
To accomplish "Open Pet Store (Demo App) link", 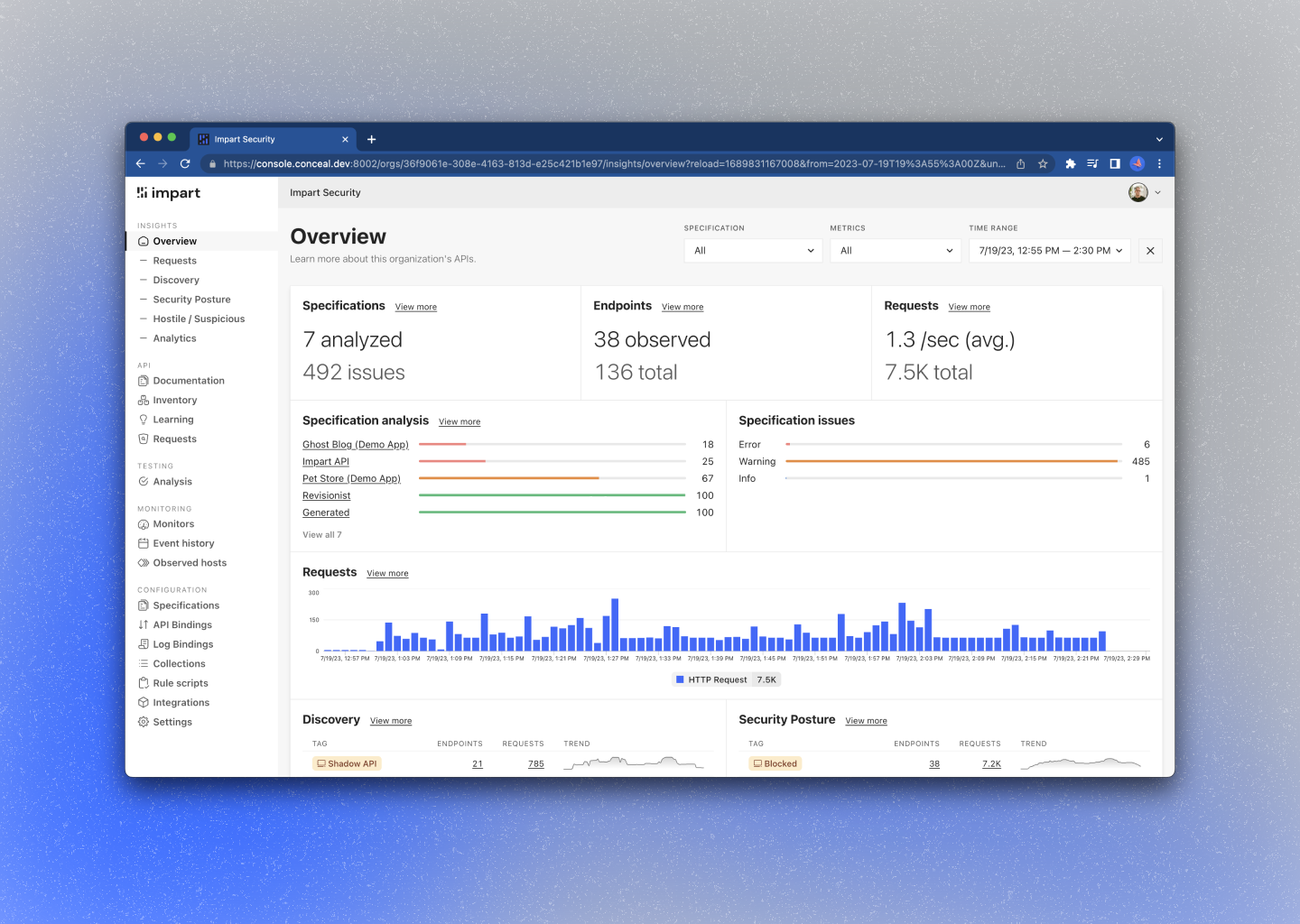I will [x=351, y=479].
